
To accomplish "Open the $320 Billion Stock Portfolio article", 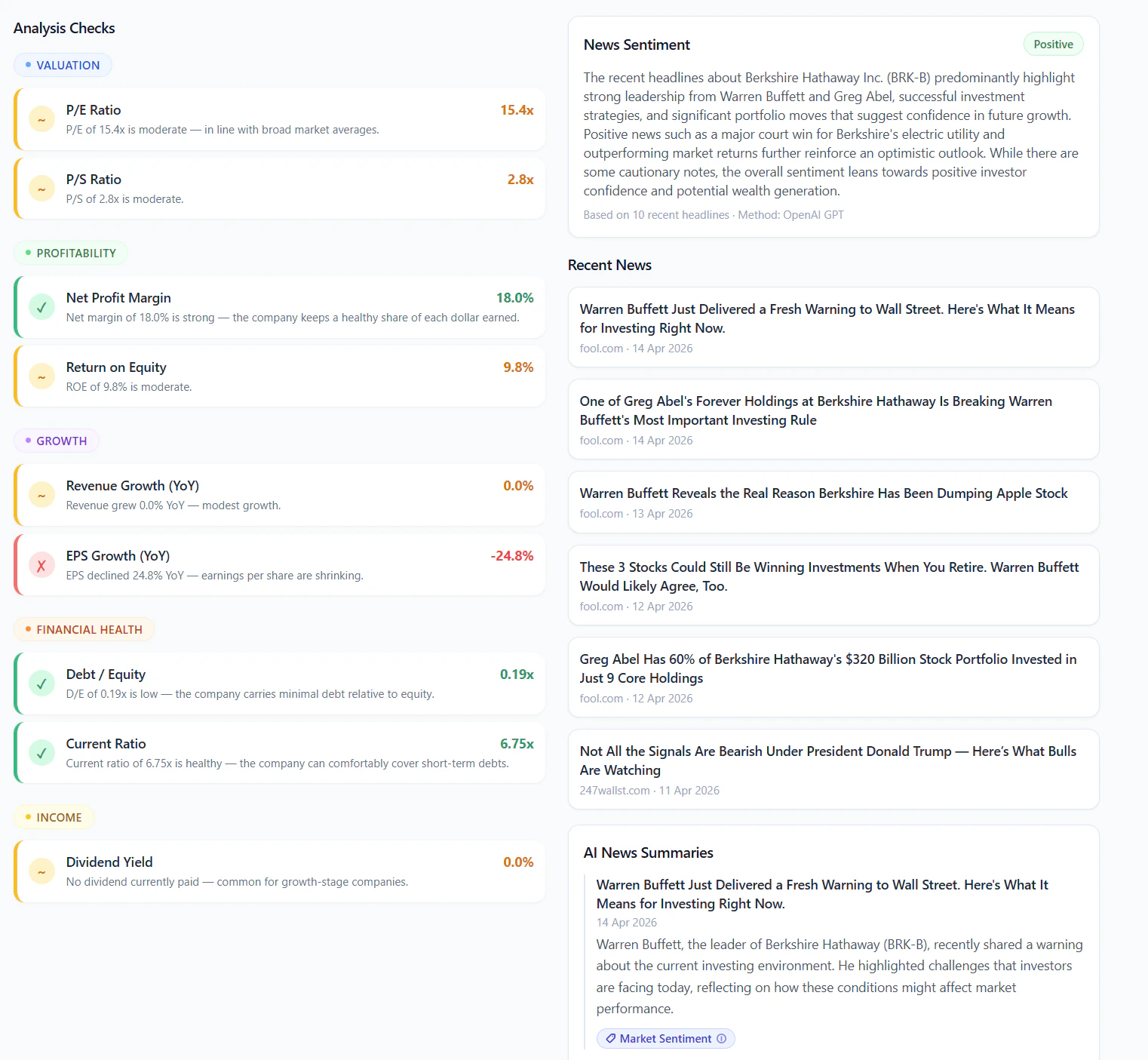I will coord(833,677).
